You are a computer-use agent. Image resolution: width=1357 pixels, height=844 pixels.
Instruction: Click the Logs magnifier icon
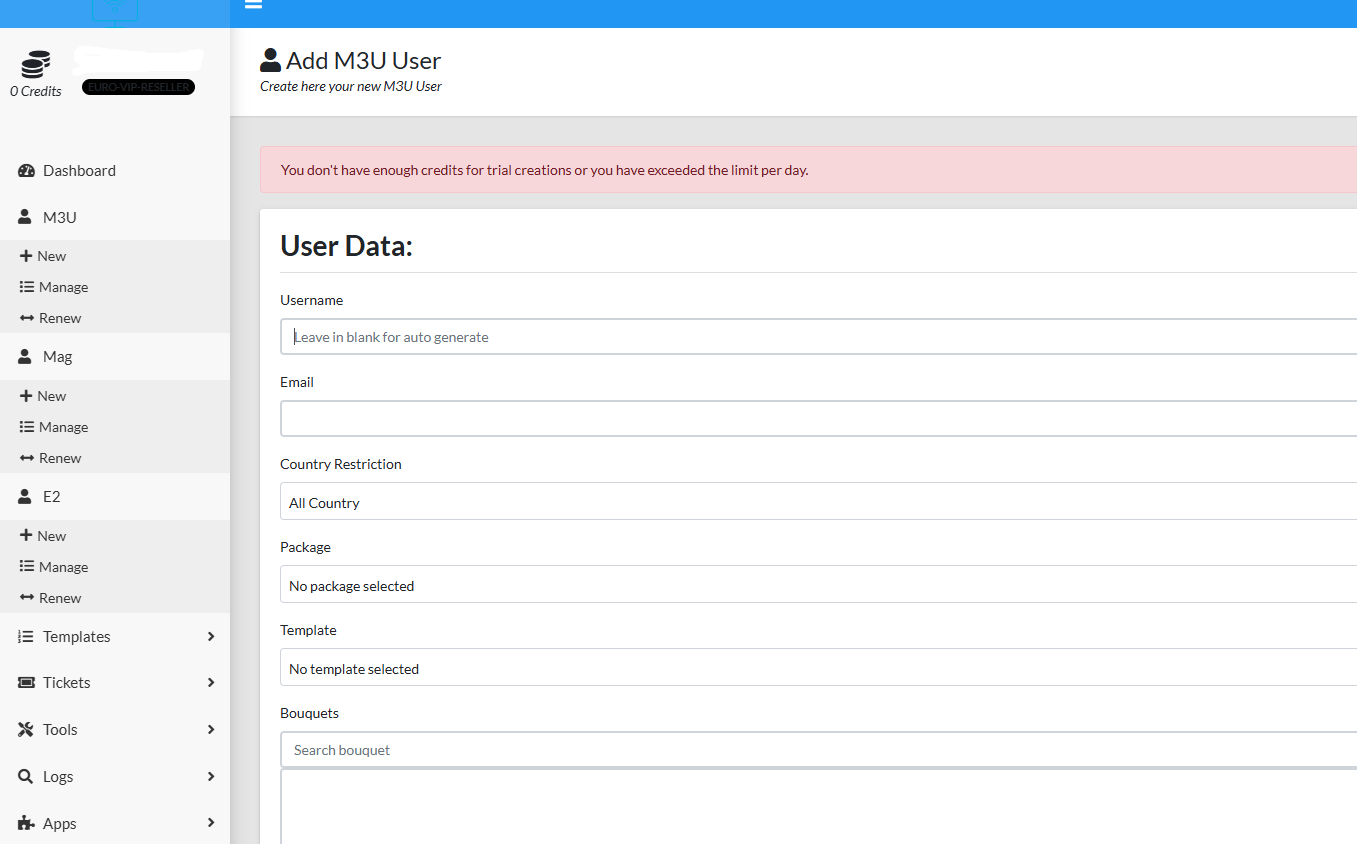coord(27,777)
